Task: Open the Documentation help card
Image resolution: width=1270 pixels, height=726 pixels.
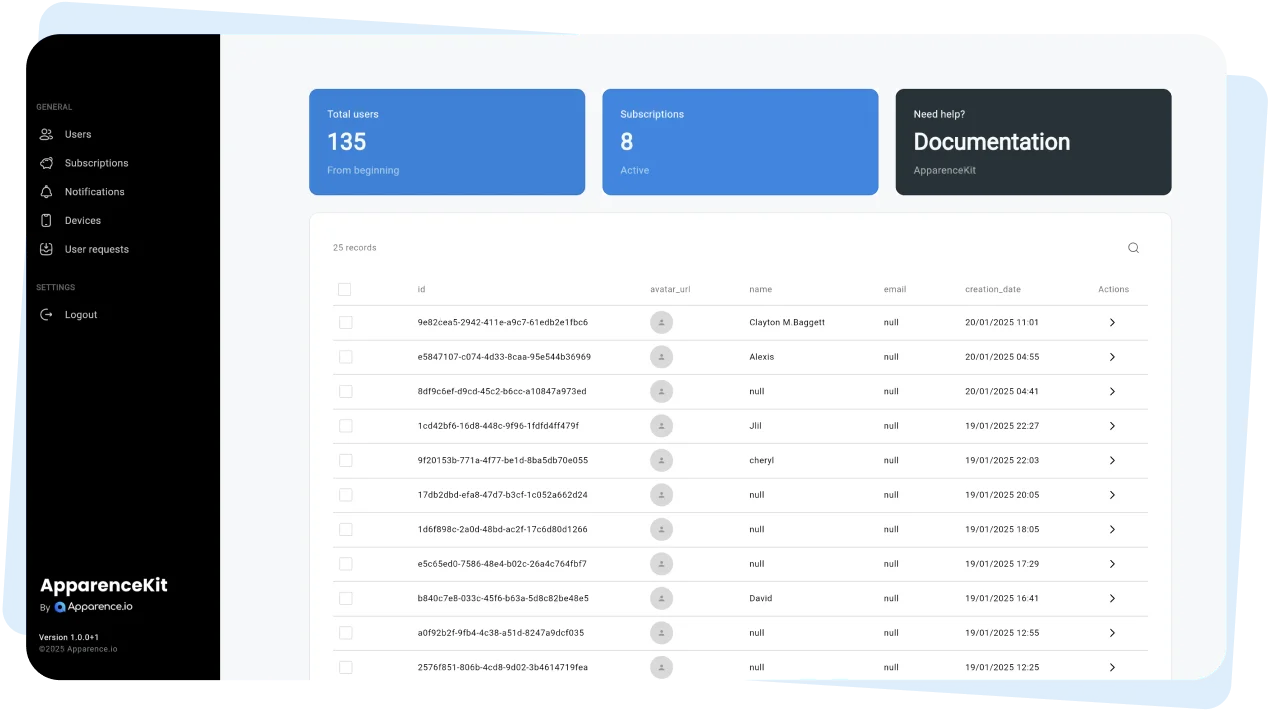Action: coord(1033,142)
